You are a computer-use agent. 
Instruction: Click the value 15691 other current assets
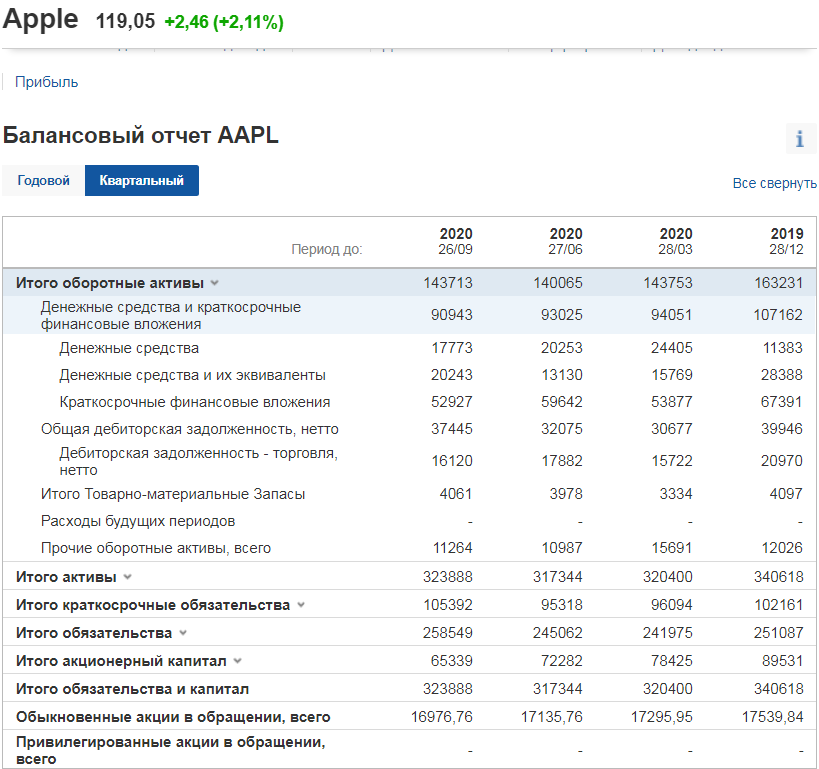[x=672, y=548]
